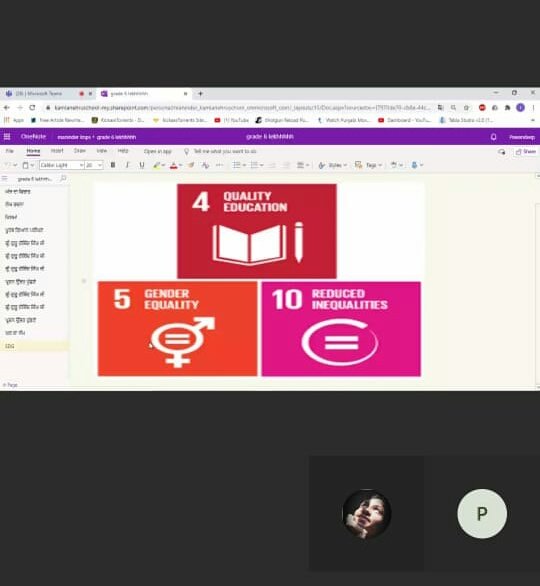Open the Office app launcher grid

click(x=7, y=137)
